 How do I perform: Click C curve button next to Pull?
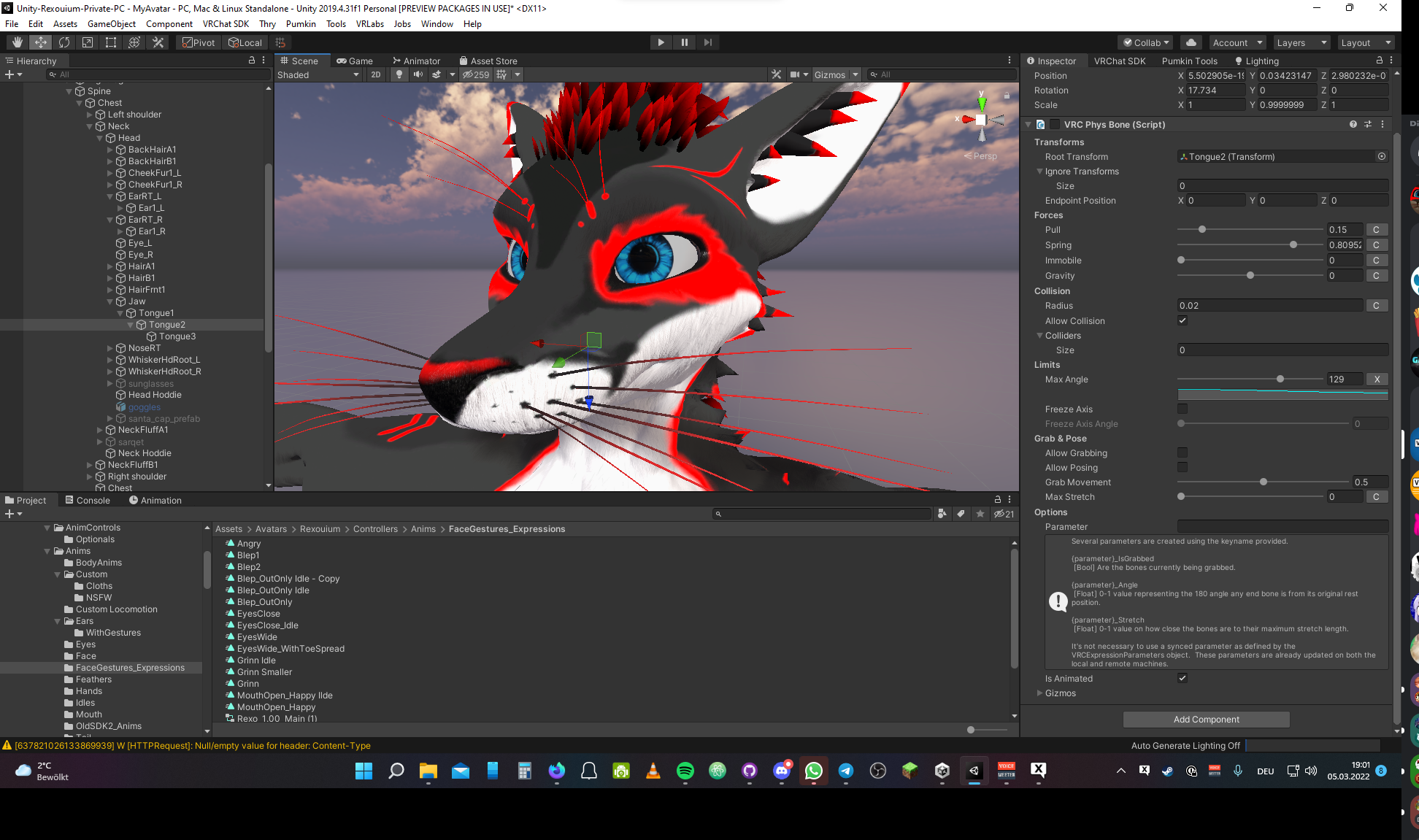pos(1376,230)
